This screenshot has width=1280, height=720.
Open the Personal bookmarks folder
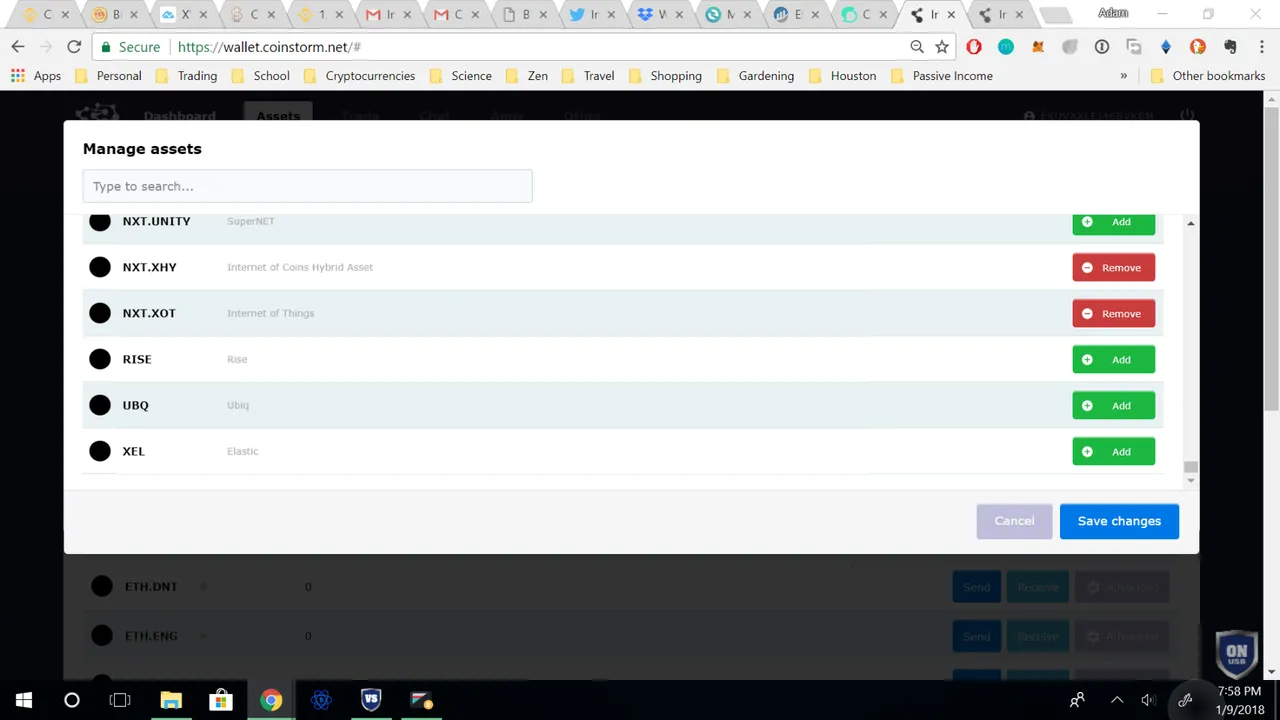[x=108, y=76]
